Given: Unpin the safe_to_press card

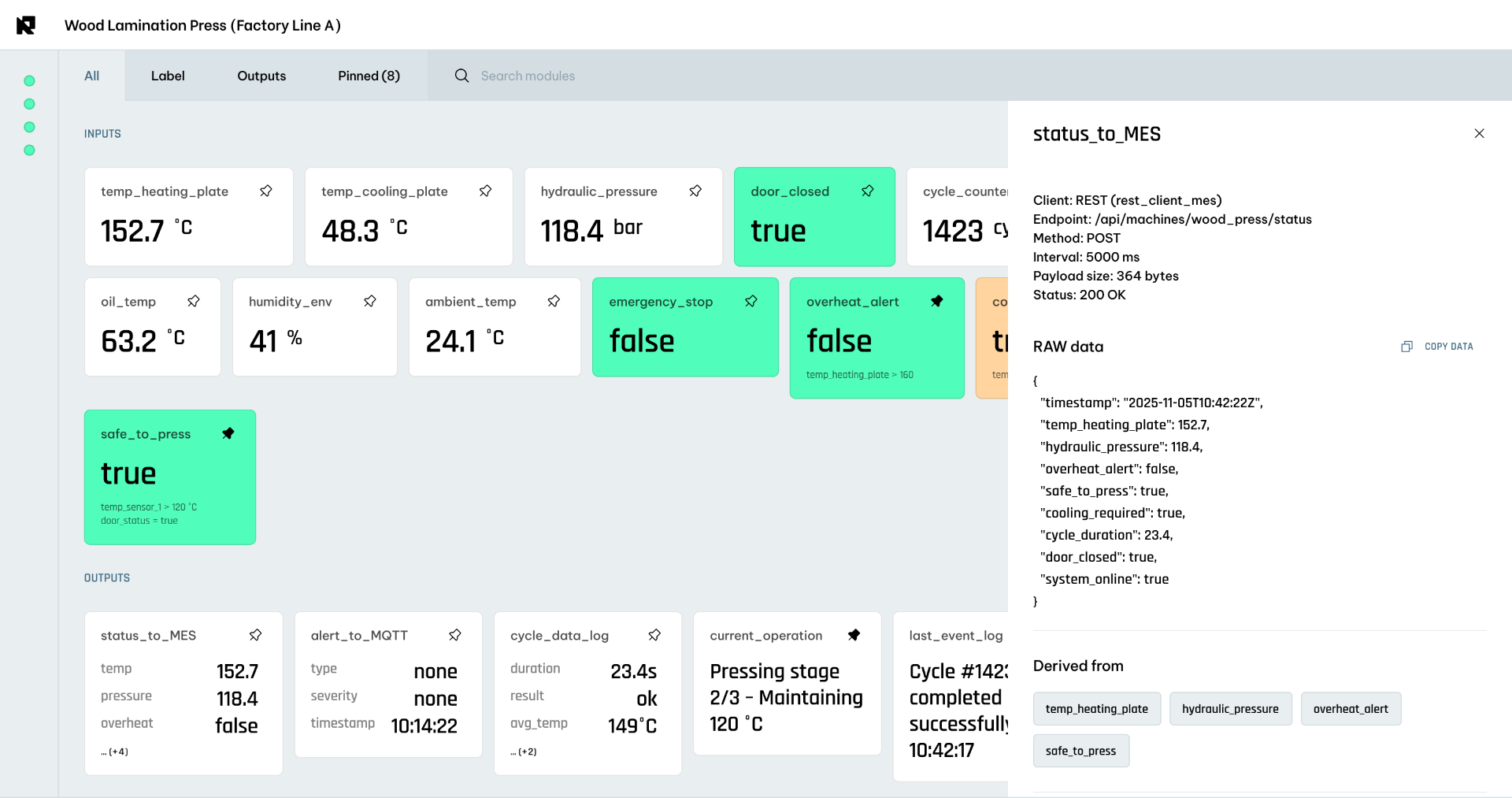Looking at the screenshot, I should pyautogui.click(x=228, y=434).
